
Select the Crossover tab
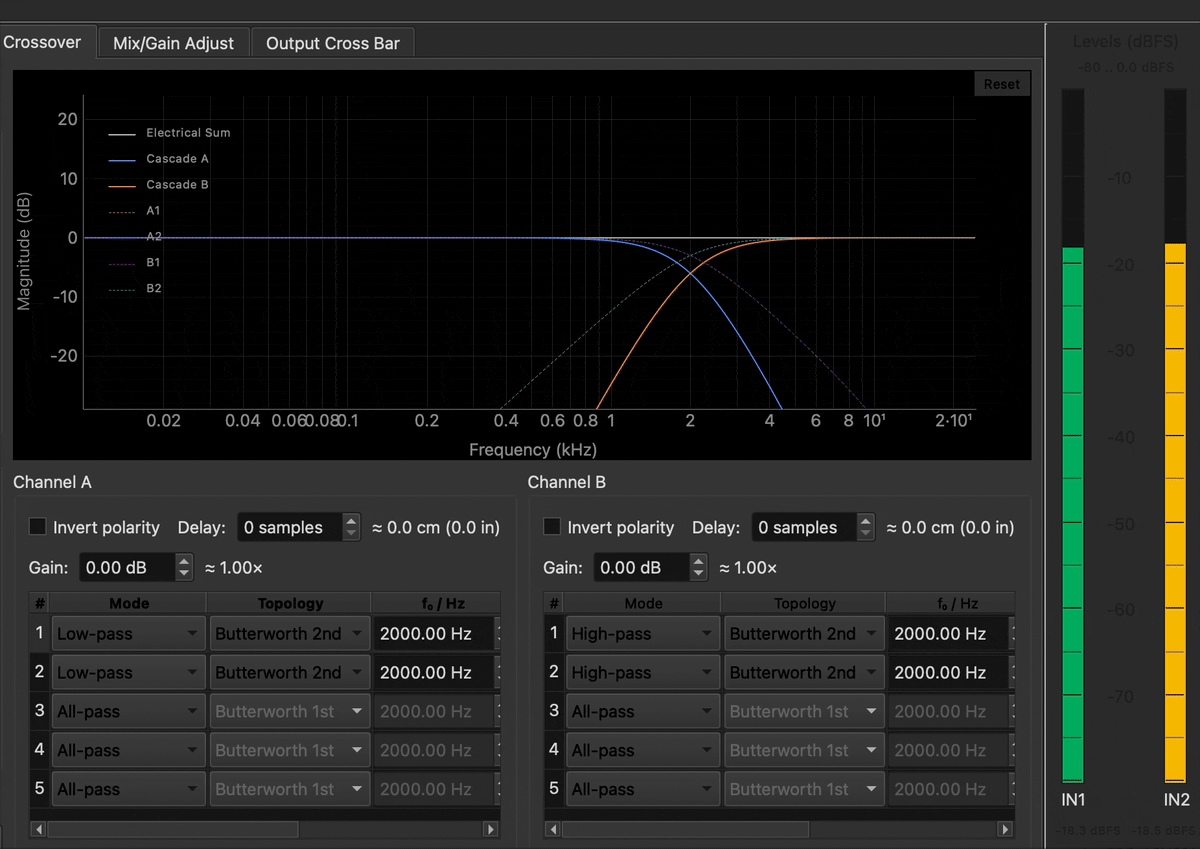[43, 42]
